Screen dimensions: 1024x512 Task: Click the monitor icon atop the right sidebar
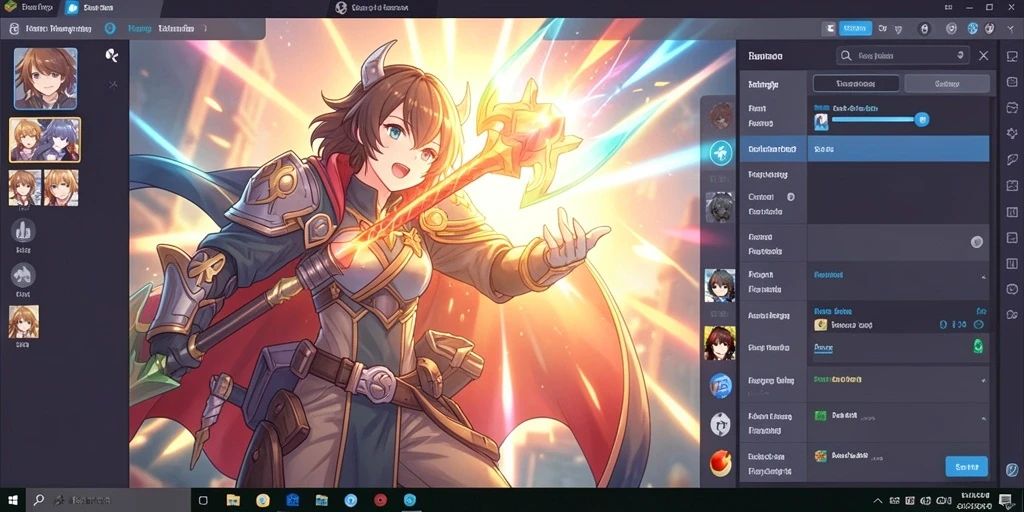point(1012,59)
